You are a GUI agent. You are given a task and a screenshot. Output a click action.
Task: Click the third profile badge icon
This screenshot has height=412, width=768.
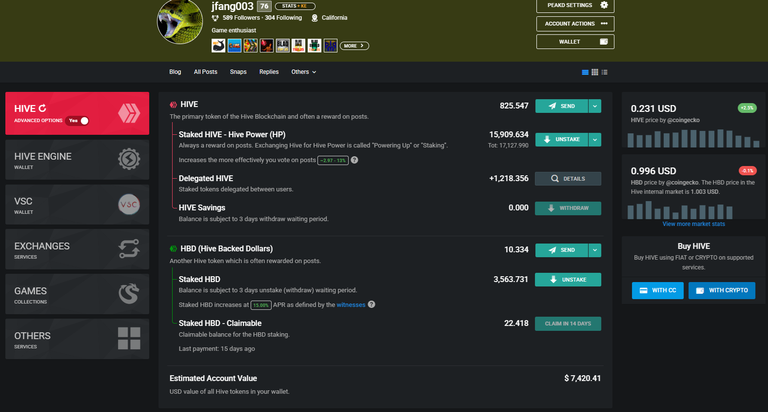[x=250, y=46]
